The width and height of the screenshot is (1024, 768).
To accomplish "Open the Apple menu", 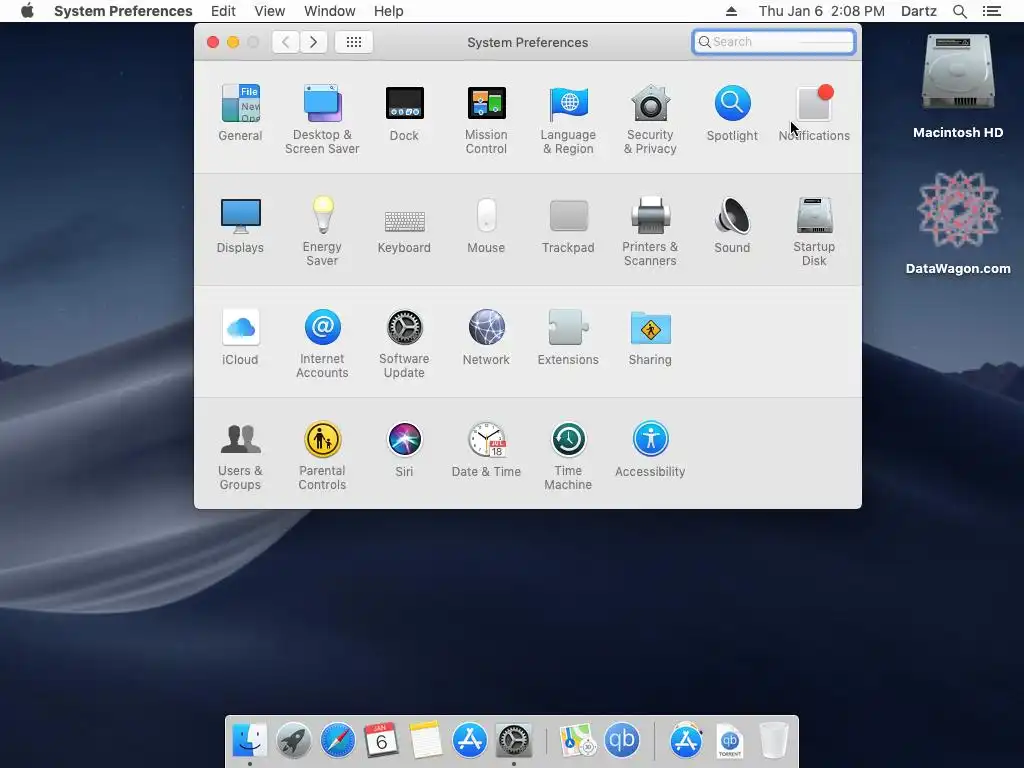I will click(x=27, y=11).
